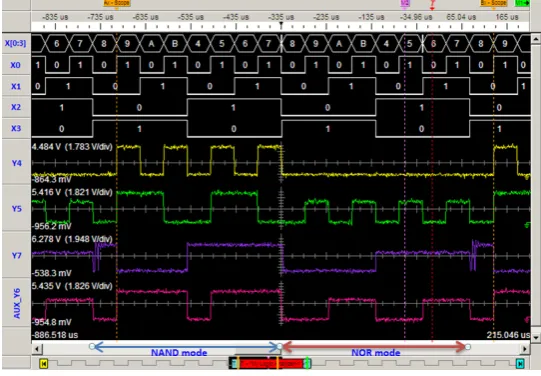Click the 165 us ruler label

[507, 17]
